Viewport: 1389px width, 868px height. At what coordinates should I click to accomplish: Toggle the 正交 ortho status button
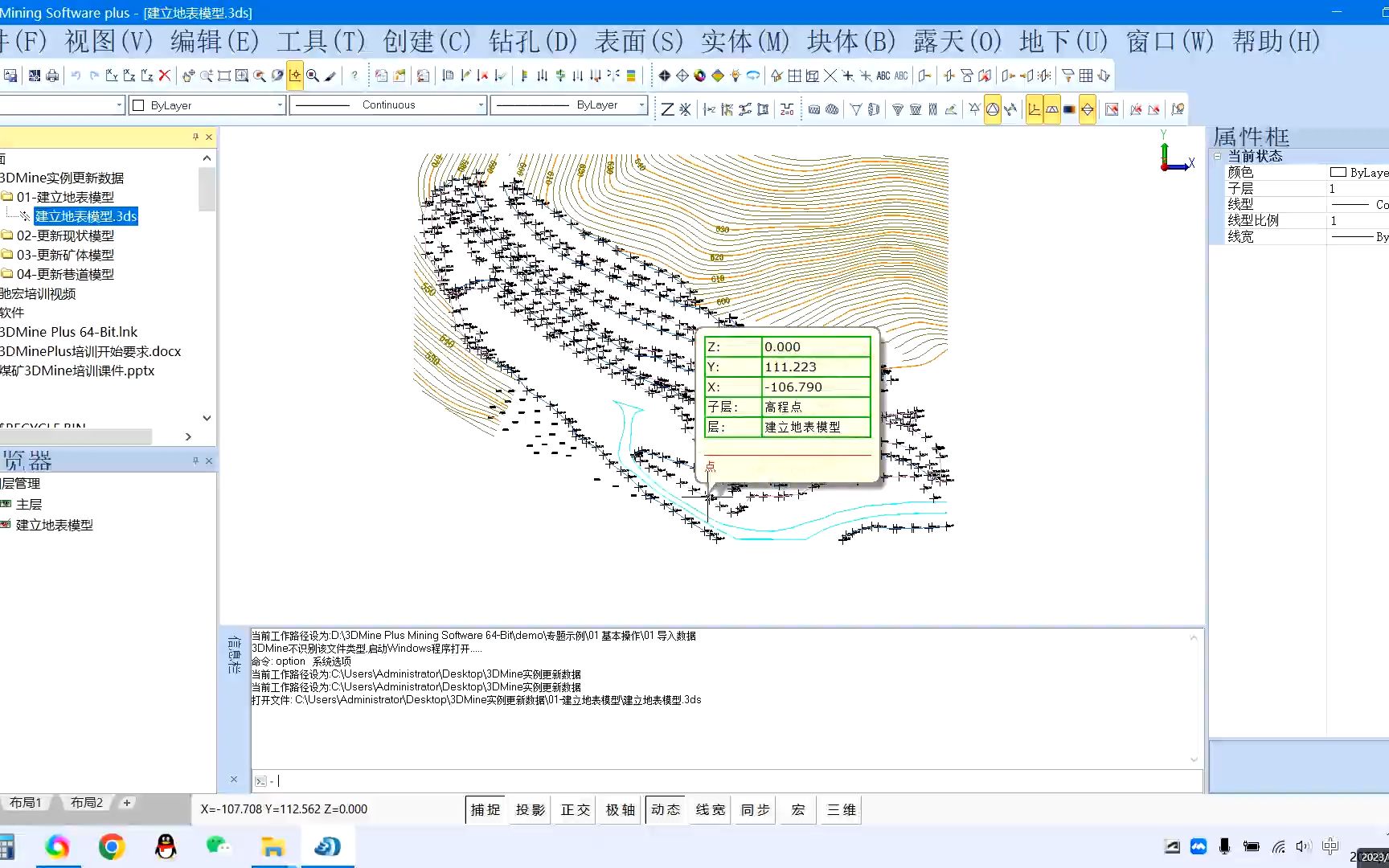coord(576,810)
